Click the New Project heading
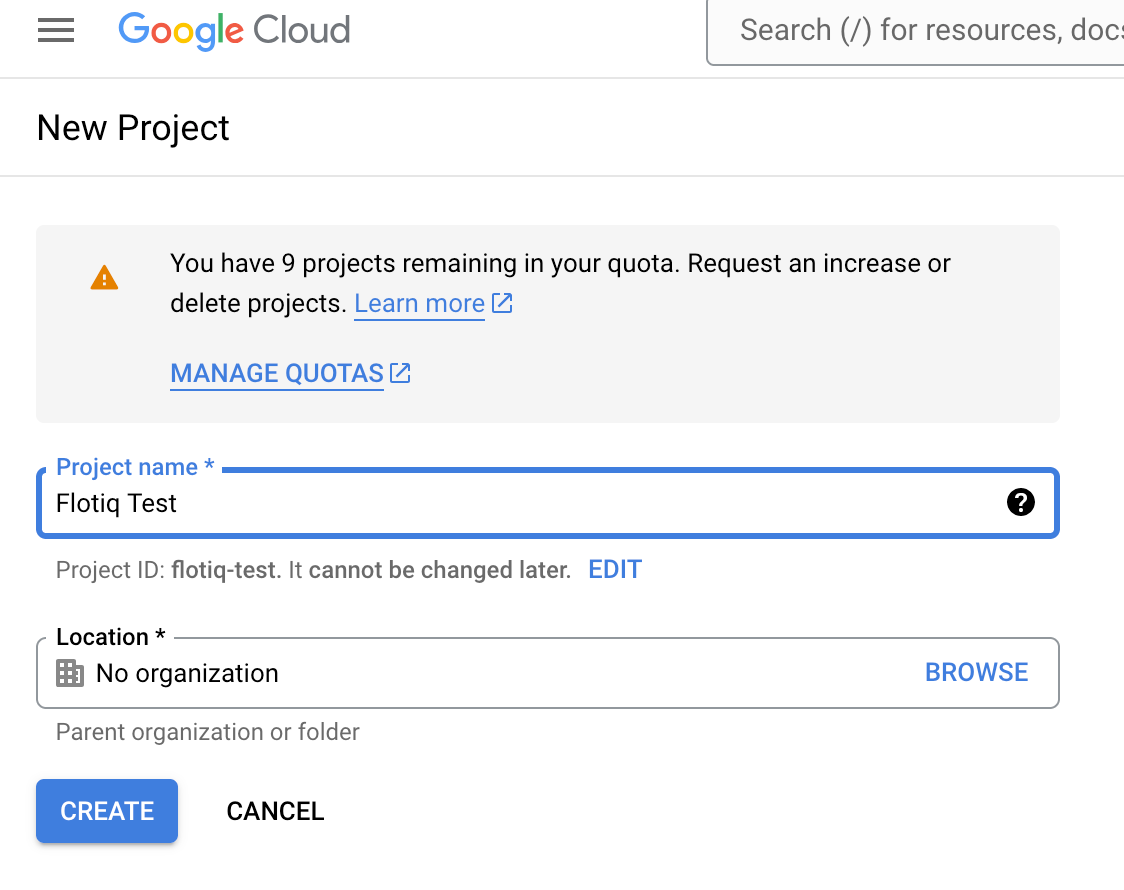Screen dimensions: 1124x890 133,128
